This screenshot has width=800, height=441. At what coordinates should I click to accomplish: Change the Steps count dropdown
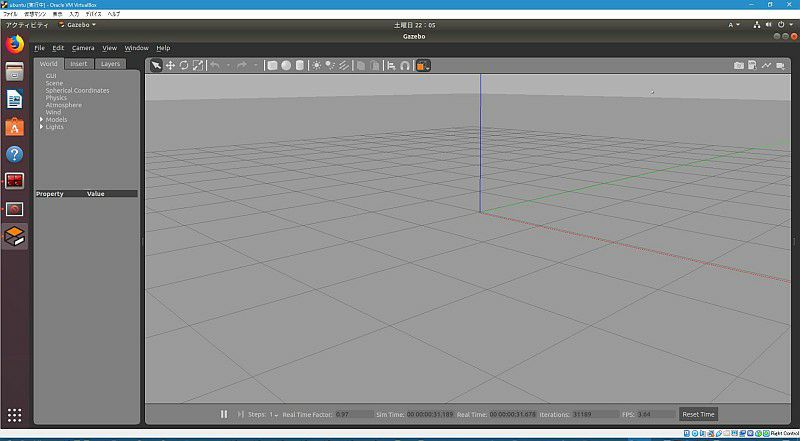(x=274, y=414)
